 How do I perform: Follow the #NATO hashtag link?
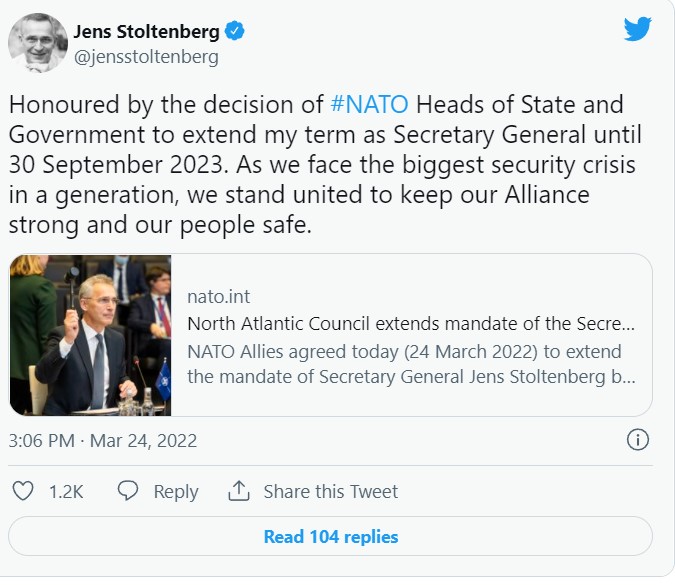(364, 105)
